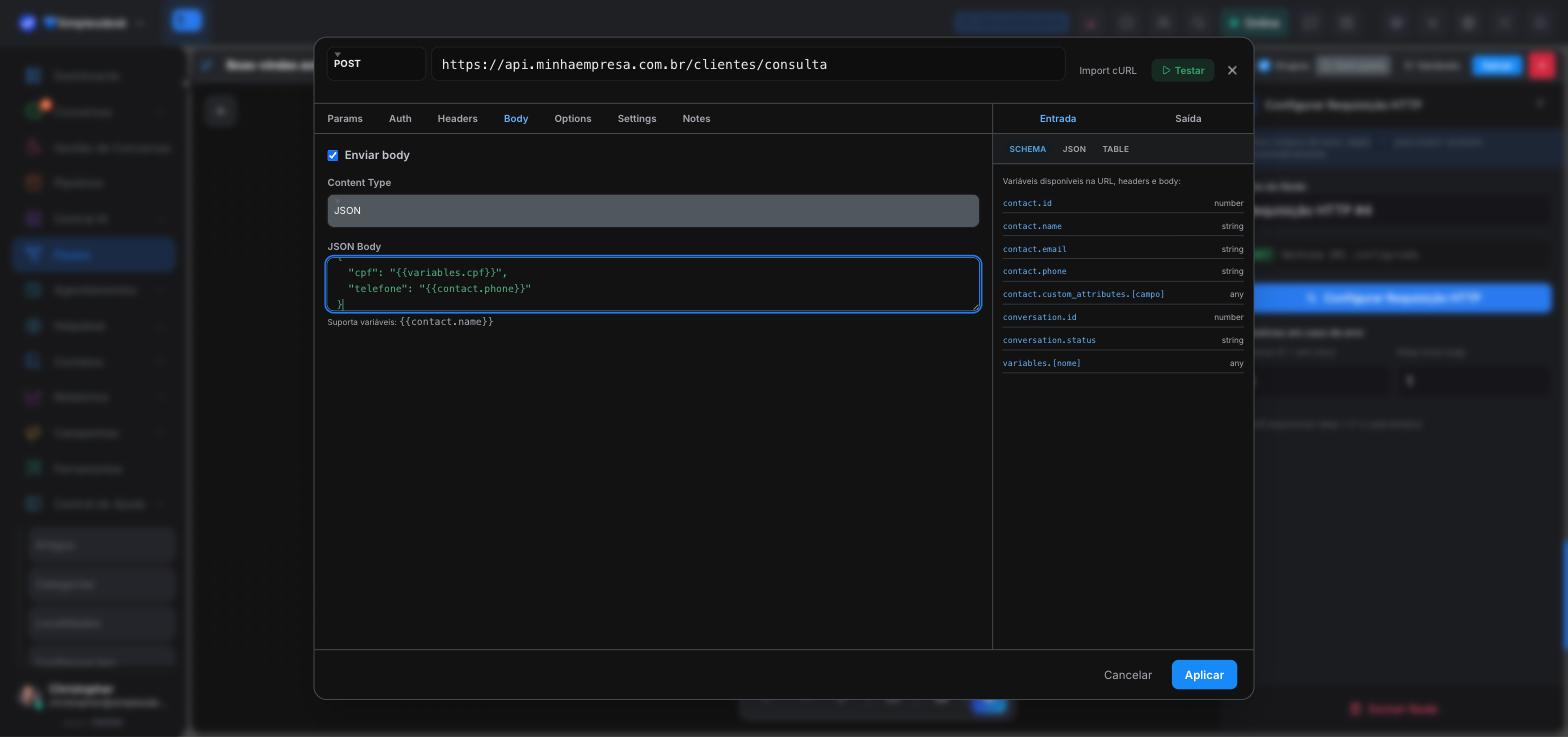This screenshot has height=737, width=1568.
Task: Click the contact.custom_attributes.[campo] variable
Action: click(x=1083, y=294)
